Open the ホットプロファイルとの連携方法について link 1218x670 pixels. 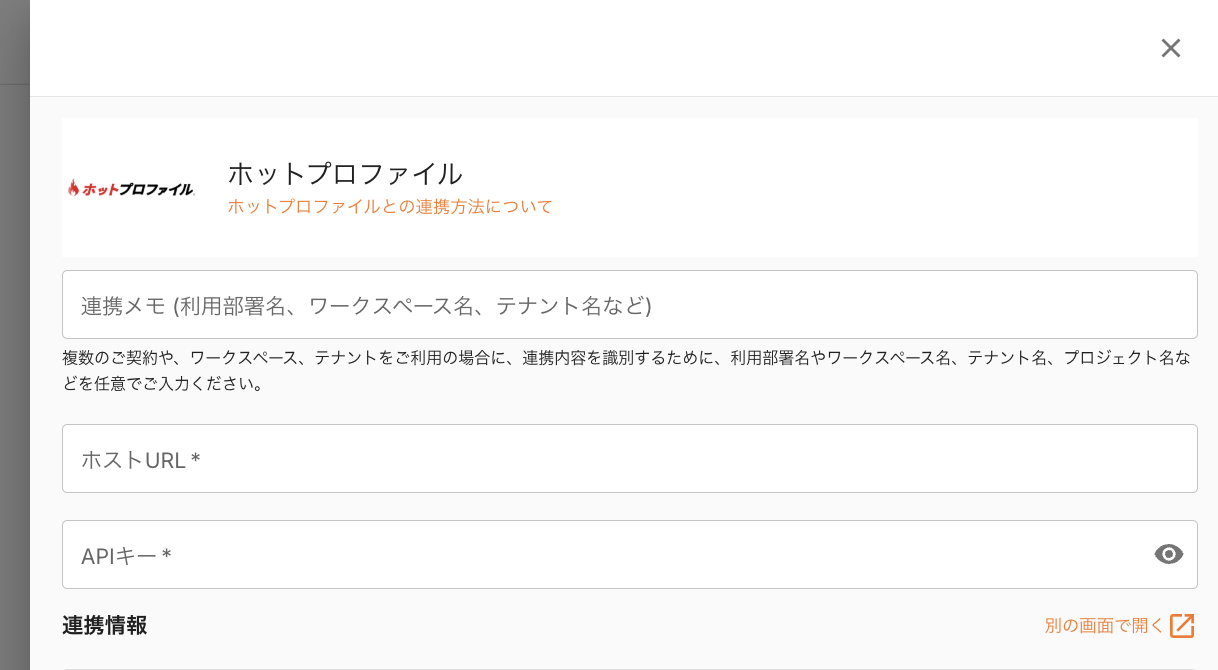tap(390, 207)
